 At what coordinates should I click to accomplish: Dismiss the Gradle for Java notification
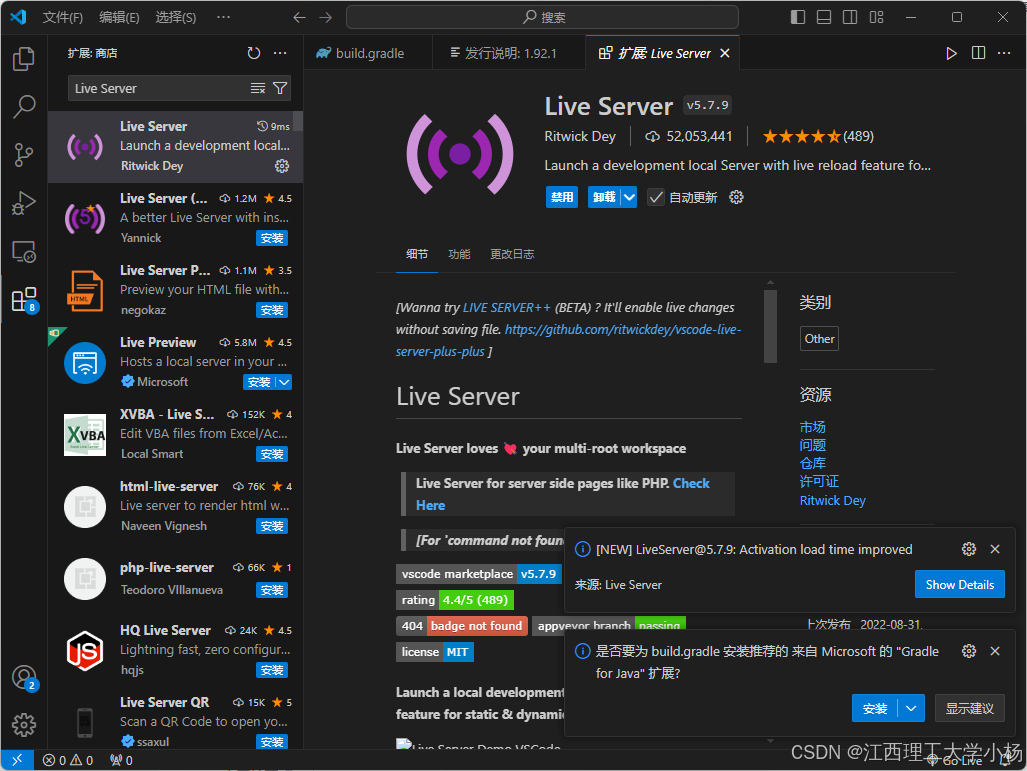pos(995,650)
